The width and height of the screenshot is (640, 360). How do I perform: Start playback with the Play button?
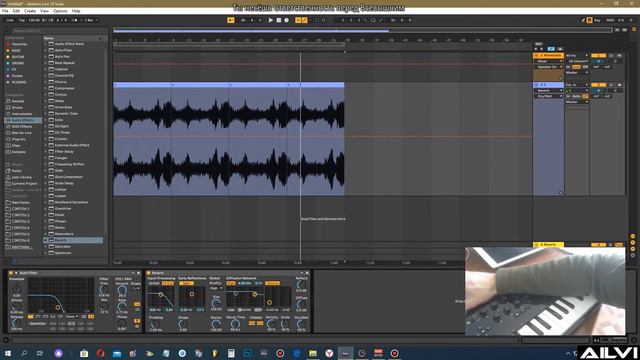point(271,20)
